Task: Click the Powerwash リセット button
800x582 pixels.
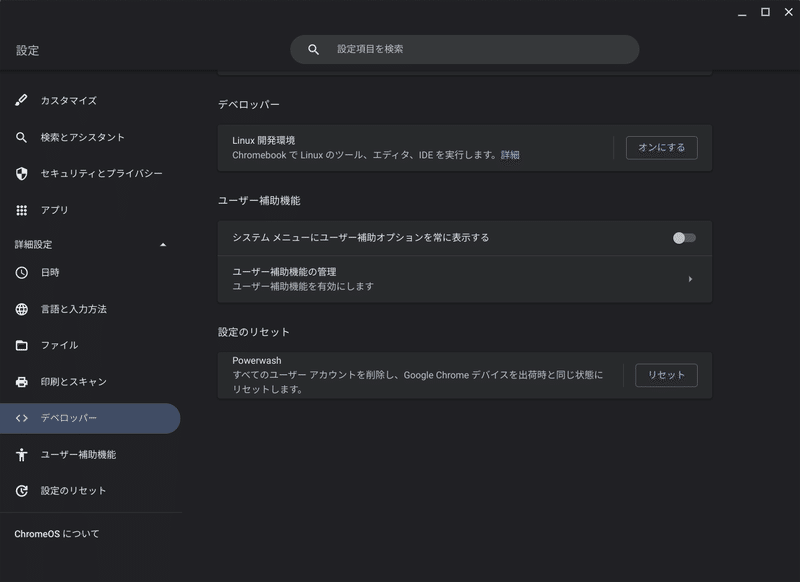Action: coord(666,375)
